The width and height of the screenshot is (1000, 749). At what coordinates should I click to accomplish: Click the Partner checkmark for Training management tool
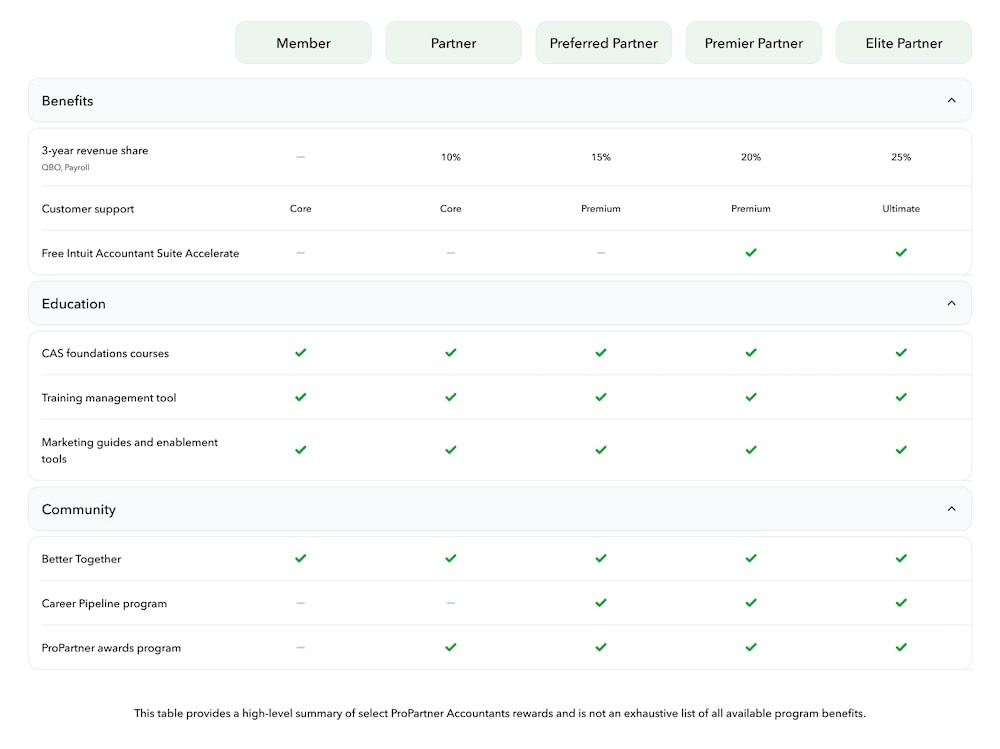(451, 397)
